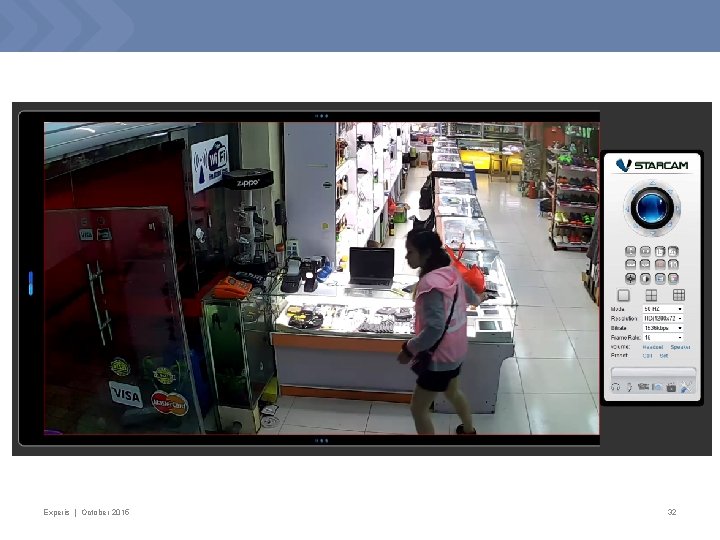Switch to nine-view grid layout

pyautogui.click(x=679, y=295)
